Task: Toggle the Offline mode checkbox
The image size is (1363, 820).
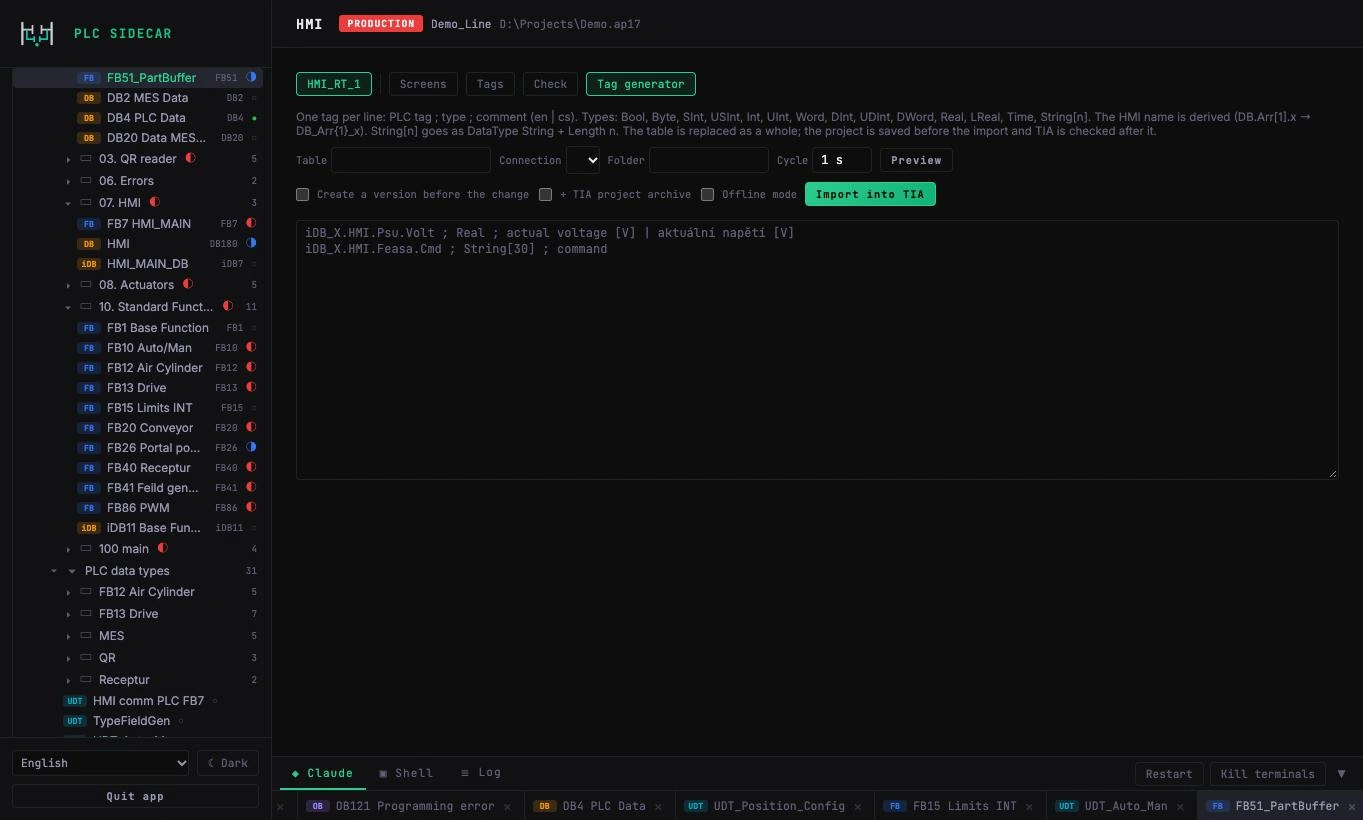Action: [x=708, y=194]
